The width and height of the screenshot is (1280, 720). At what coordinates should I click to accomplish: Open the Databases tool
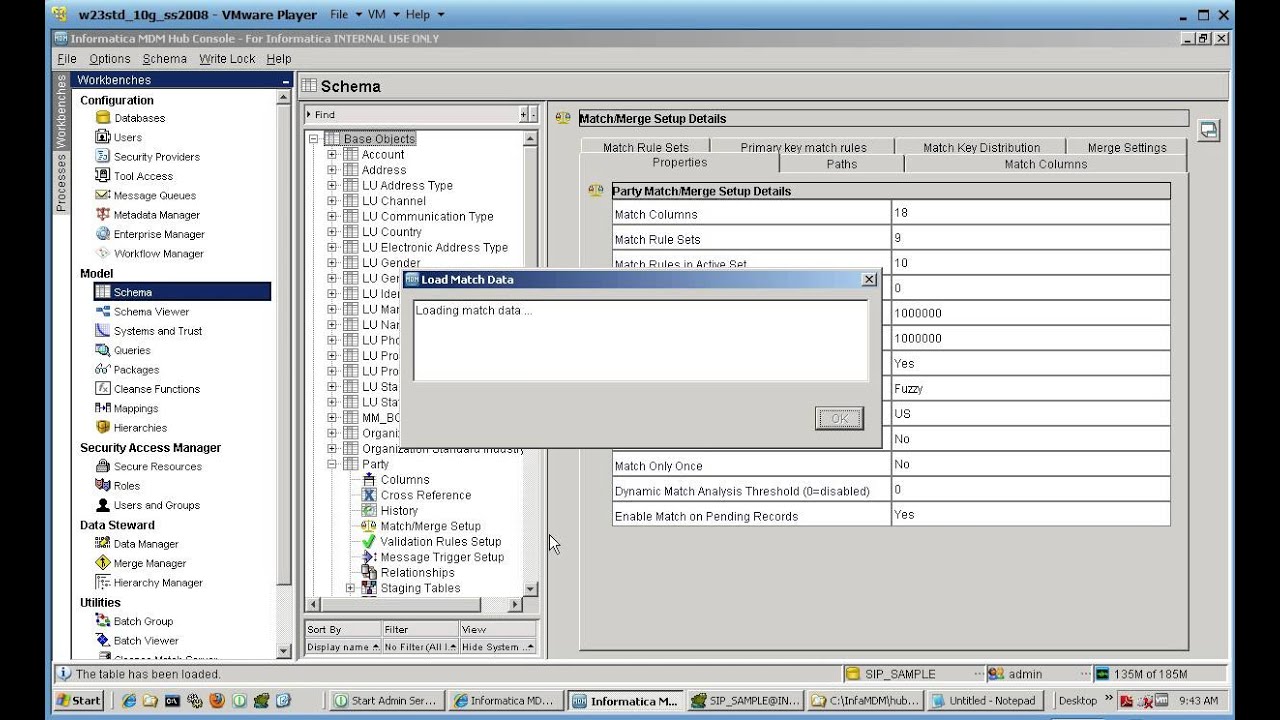[x=130, y=118]
